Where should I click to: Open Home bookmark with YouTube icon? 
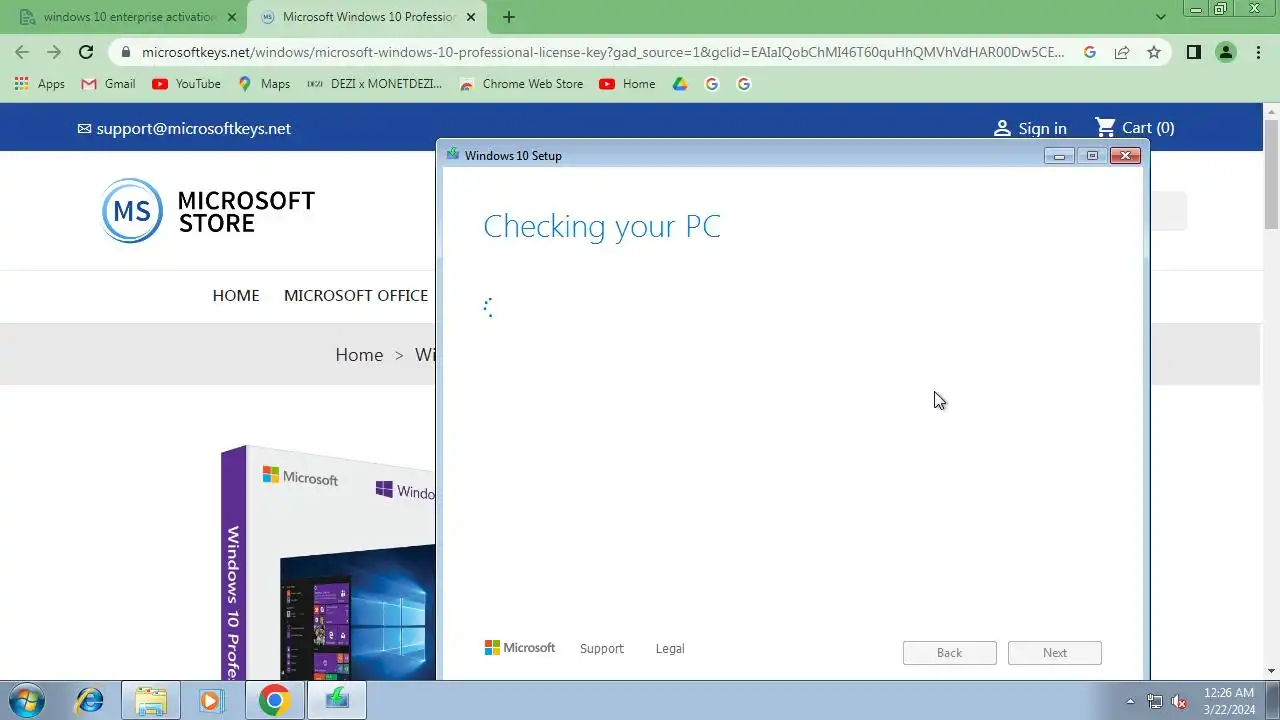pos(627,84)
